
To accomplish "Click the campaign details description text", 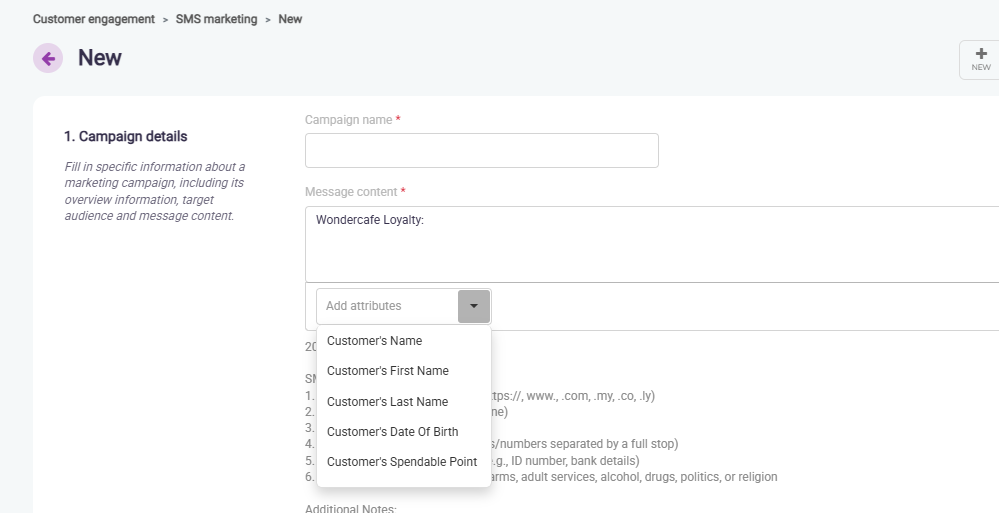I will [x=154, y=191].
